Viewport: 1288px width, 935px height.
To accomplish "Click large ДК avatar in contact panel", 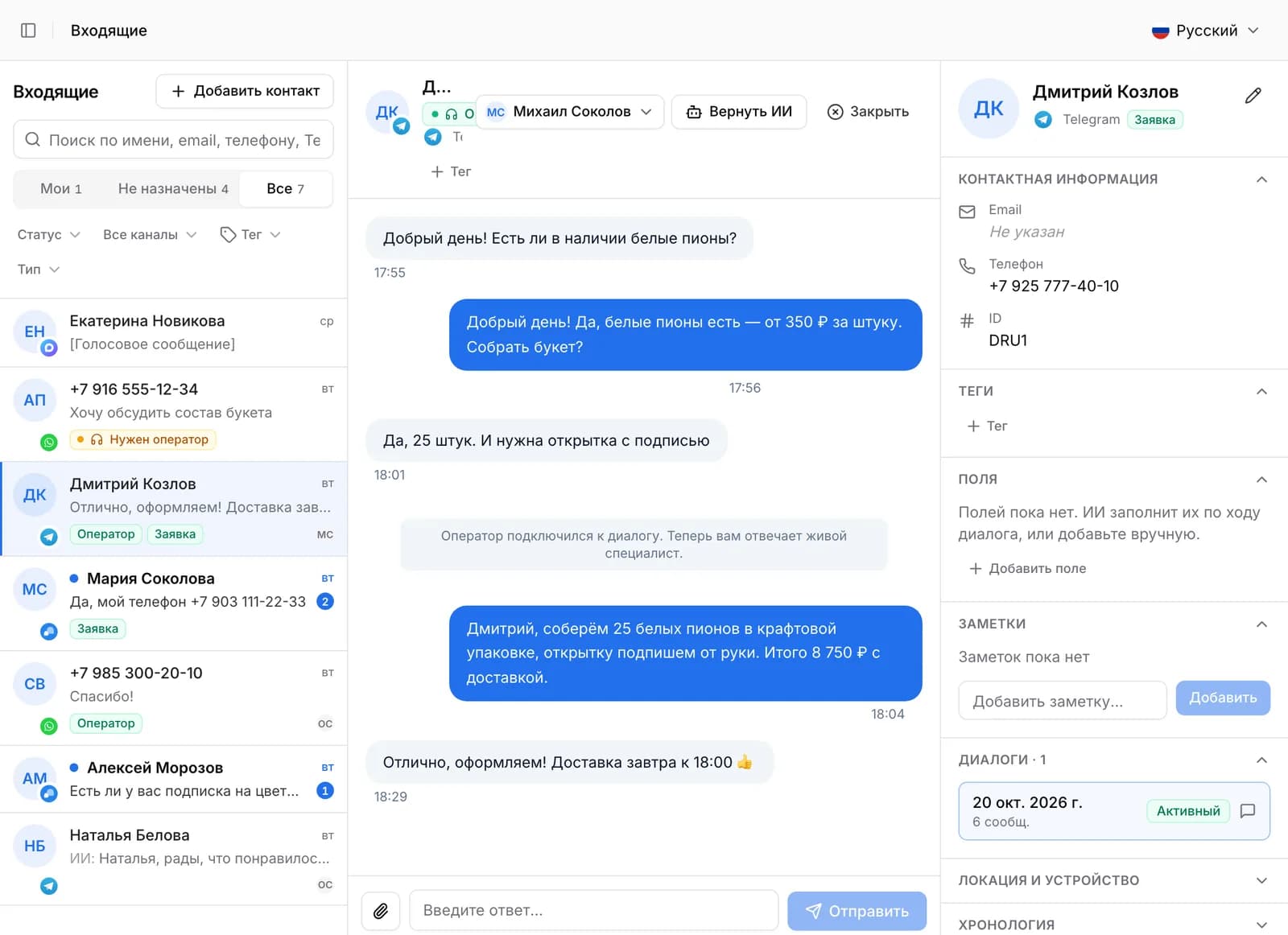I will point(989,109).
